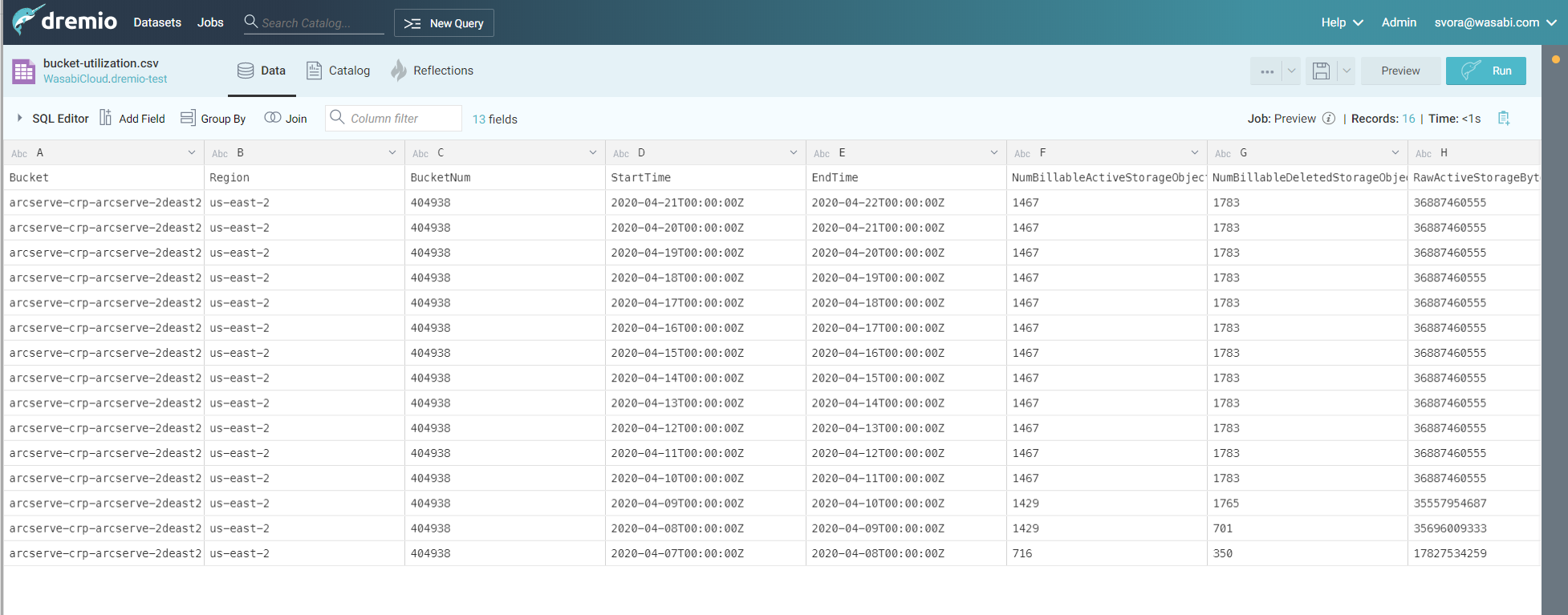Screen dimensions: 1568x615
Task: Open the save options dropdown arrow
Action: (1347, 71)
